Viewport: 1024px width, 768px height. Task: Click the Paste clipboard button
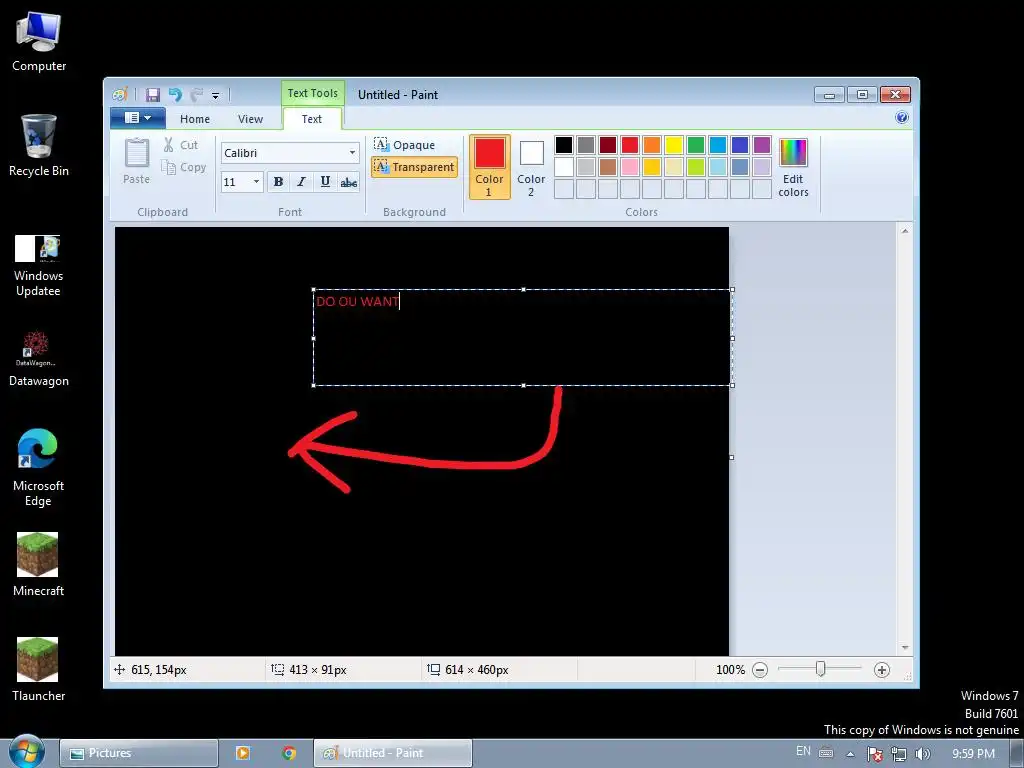point(136,161)
